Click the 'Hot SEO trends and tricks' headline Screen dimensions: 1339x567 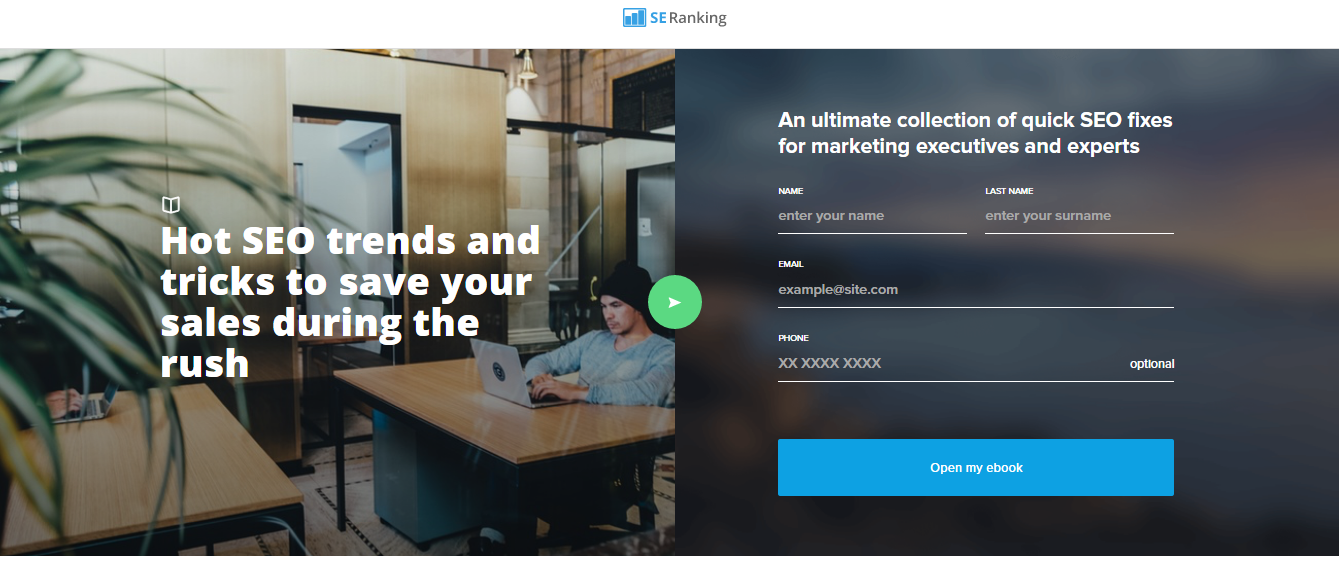pyautogui.click(x=350, y=302)
